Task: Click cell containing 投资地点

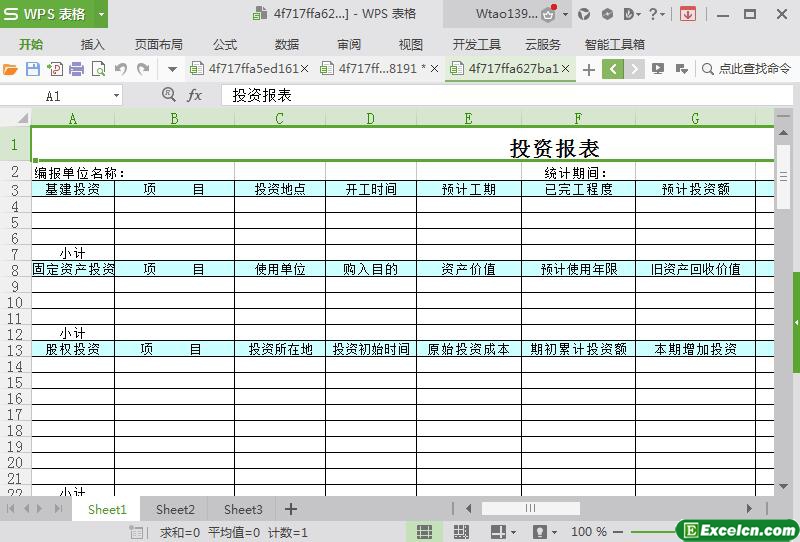Action: (280, 189)
